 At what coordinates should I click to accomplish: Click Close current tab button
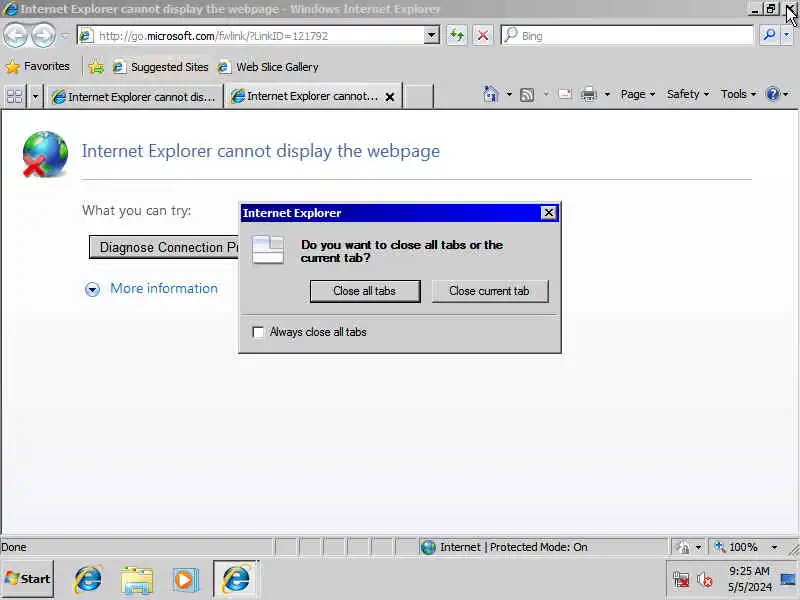coord(489,291)
